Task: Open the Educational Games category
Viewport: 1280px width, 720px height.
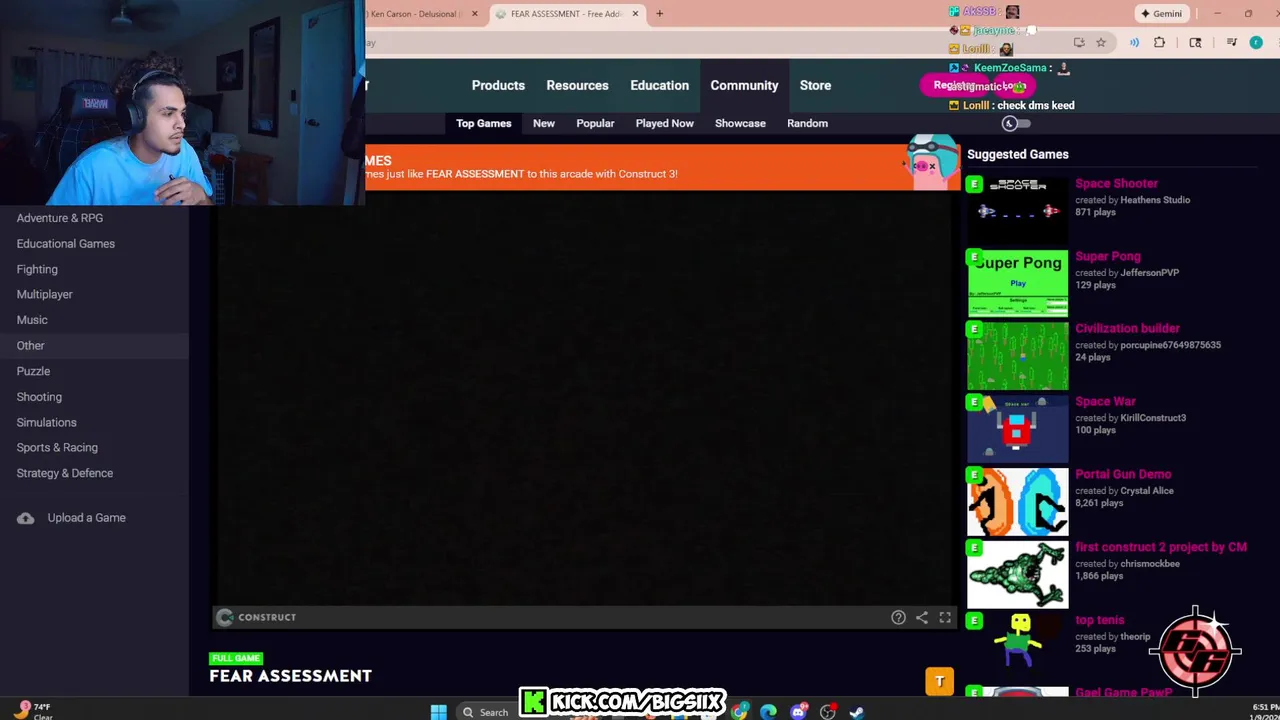Action: (x=66, y=244)
